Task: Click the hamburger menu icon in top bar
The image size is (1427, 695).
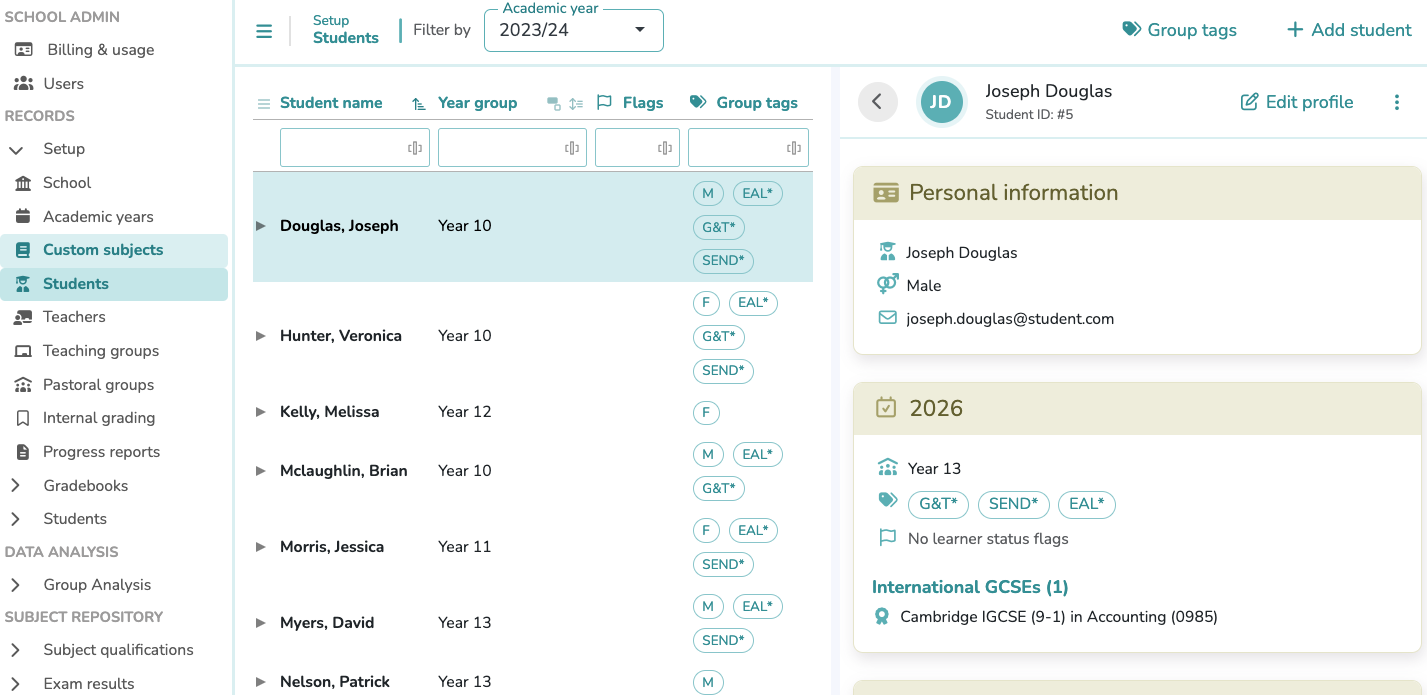Action: [x=264, y=31]
